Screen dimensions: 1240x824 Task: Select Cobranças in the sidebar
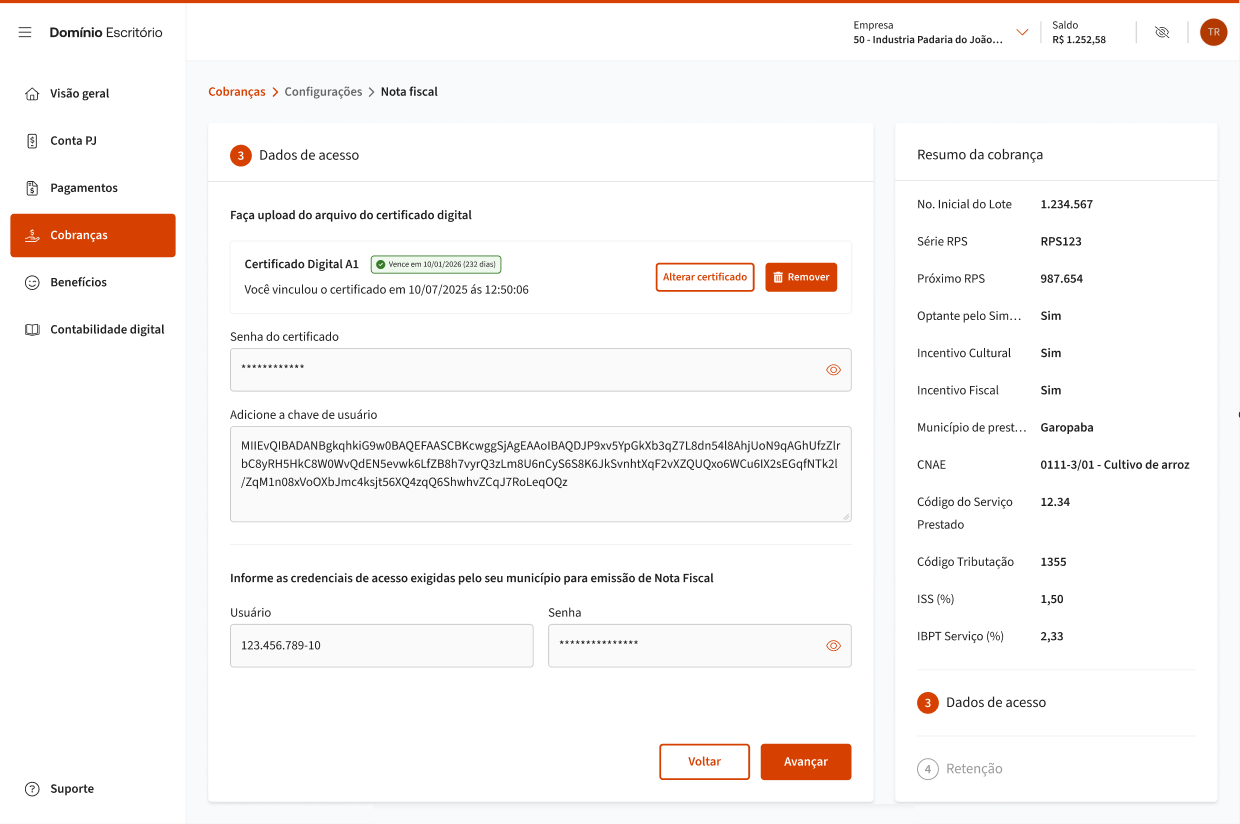pyautogui.click(x=93, y=235)
